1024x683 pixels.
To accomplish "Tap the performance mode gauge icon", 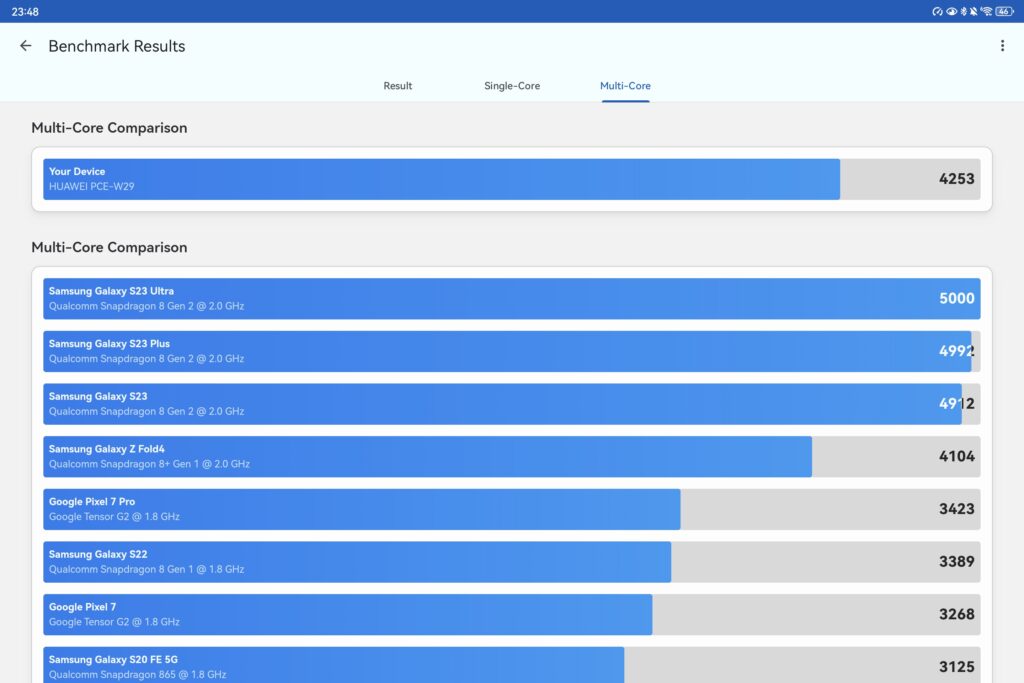I will pyautogui.click(x=938, y=11).
